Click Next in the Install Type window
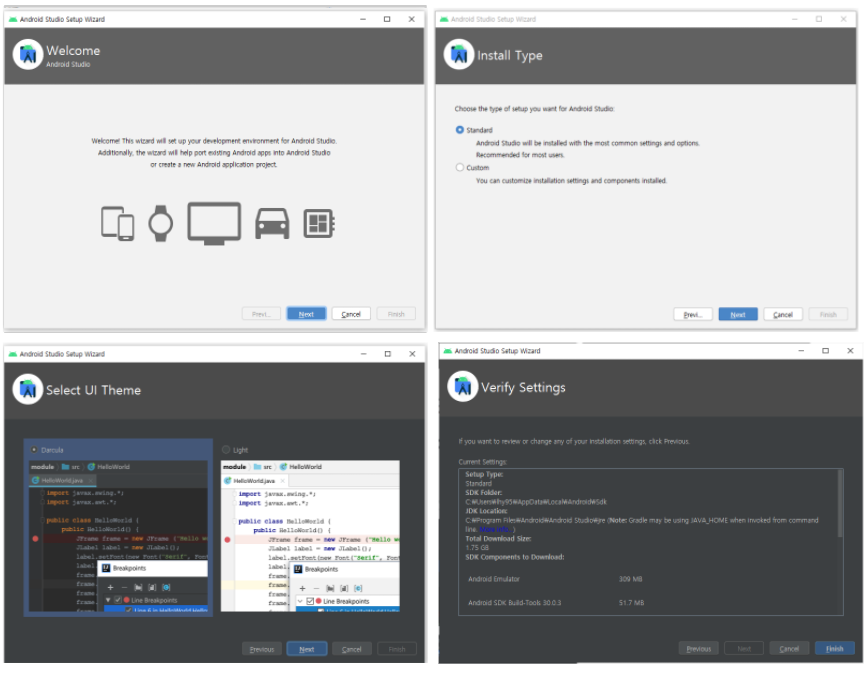Viewport: 868px width, 675px height. pos(738,315)
